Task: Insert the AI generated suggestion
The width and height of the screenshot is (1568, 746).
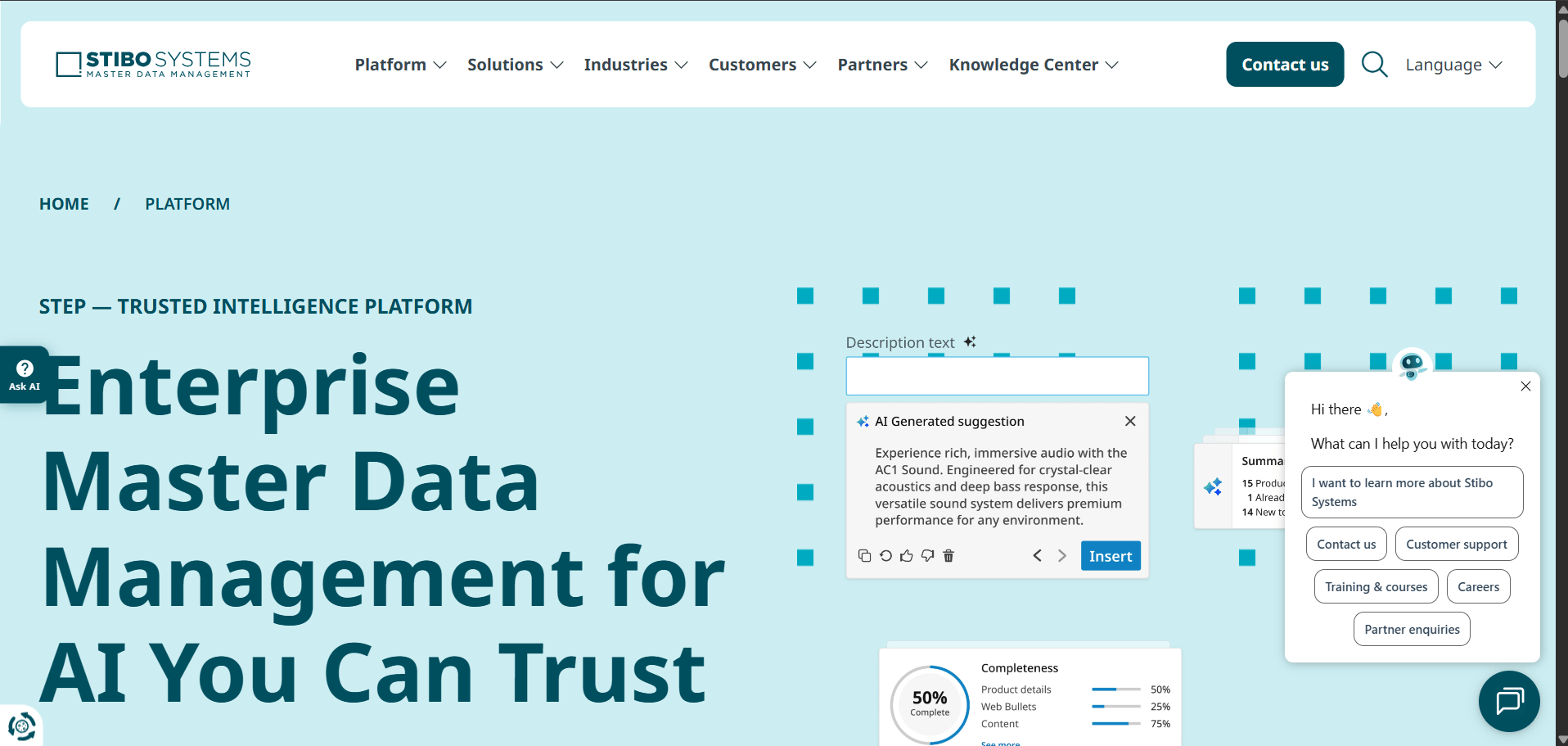Action: [x=1111, y=556]
